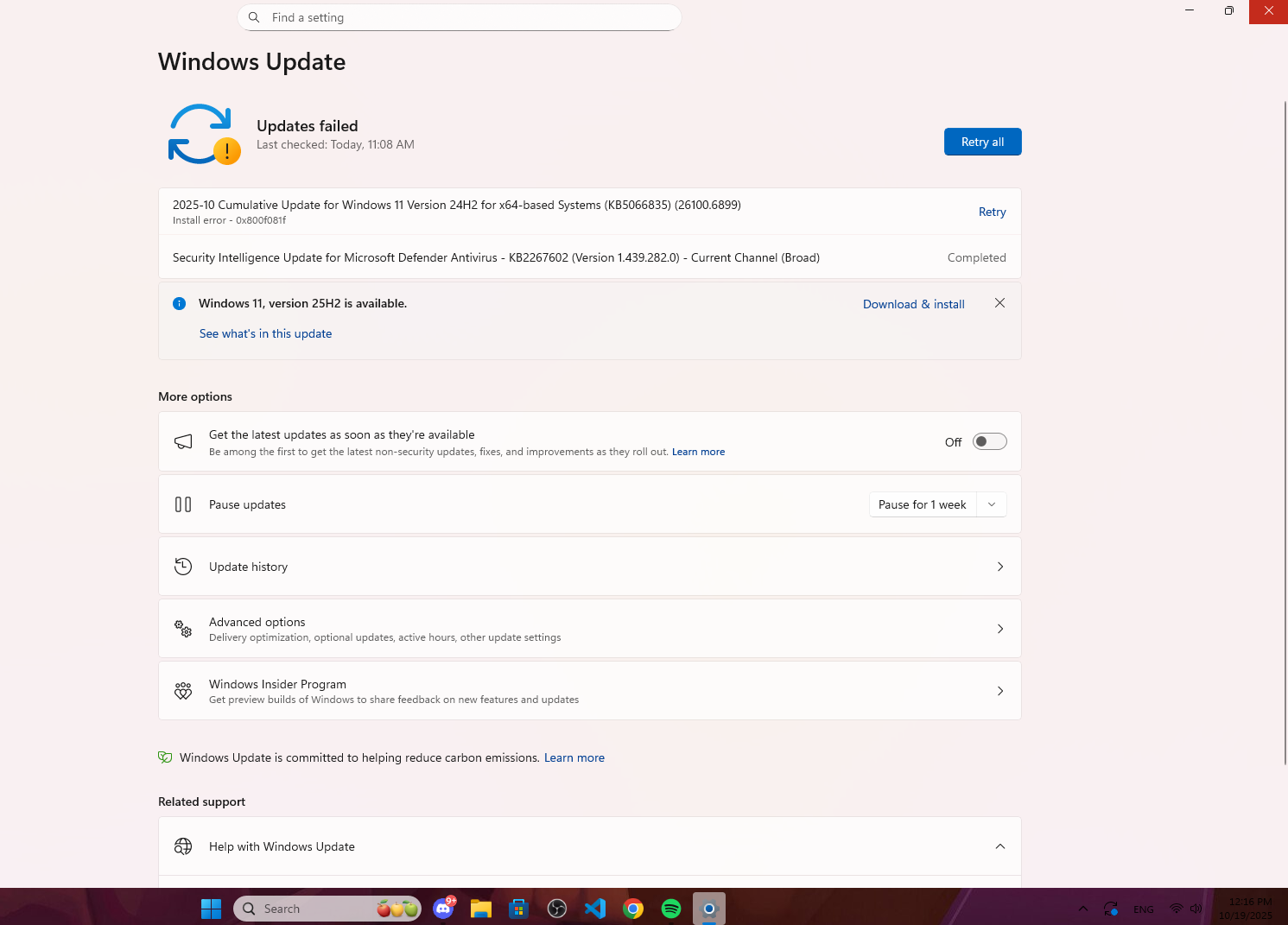This screenshot has height=925, width=1288.
Task: Retry the KB5066835 cumulative update
Action: 992,212
